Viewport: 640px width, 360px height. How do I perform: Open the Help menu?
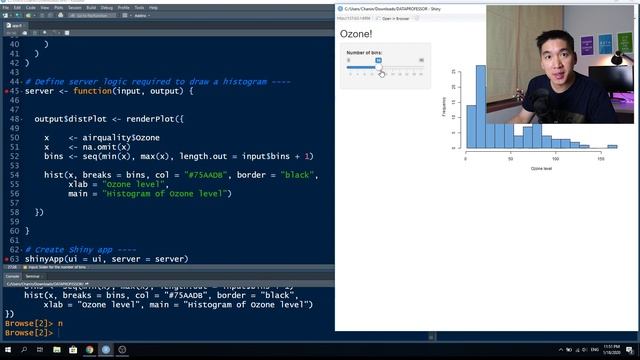153,8
